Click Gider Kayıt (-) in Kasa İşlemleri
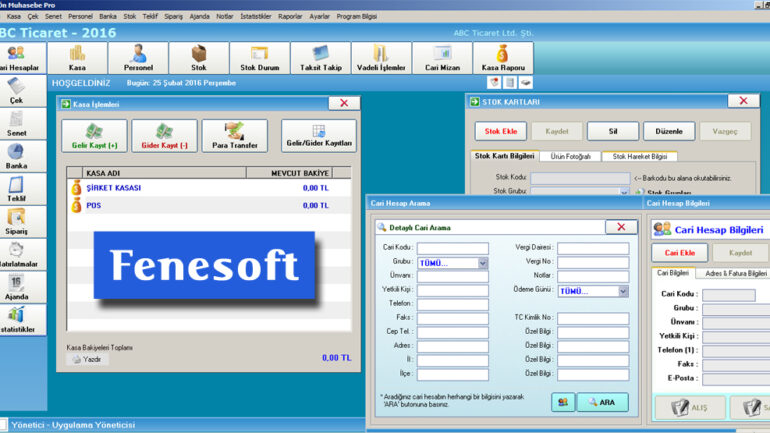The height and width of the screenshot is (433, 770). (x=165, y=136)
